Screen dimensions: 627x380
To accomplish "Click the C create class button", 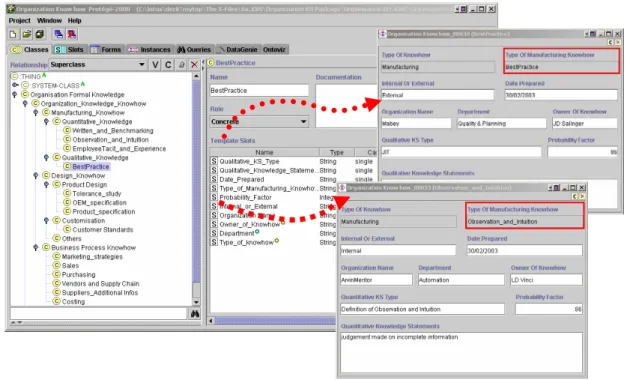I will (168, 65).
